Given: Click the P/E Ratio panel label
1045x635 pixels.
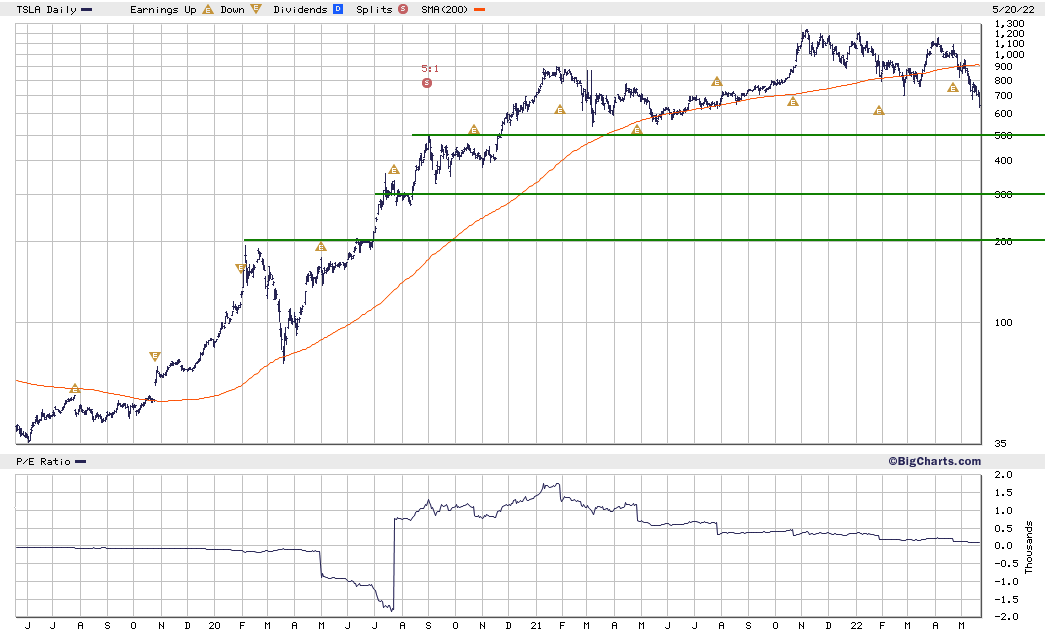Looking at the screenshot, I should point(43,462).
